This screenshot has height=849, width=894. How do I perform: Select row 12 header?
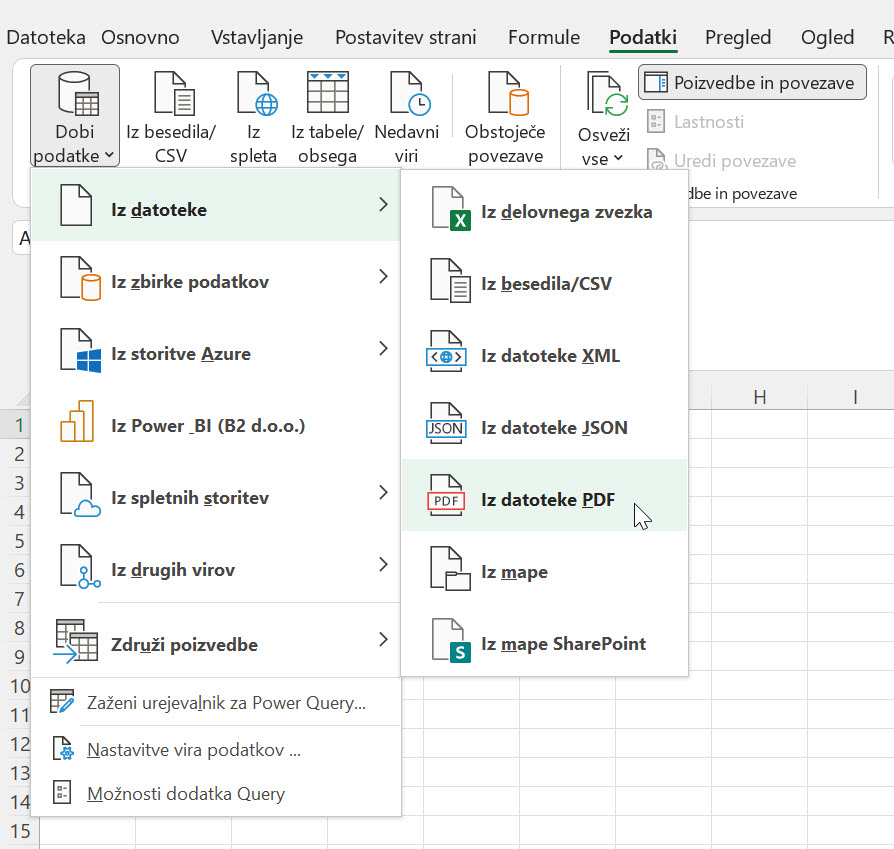[19, 744]
